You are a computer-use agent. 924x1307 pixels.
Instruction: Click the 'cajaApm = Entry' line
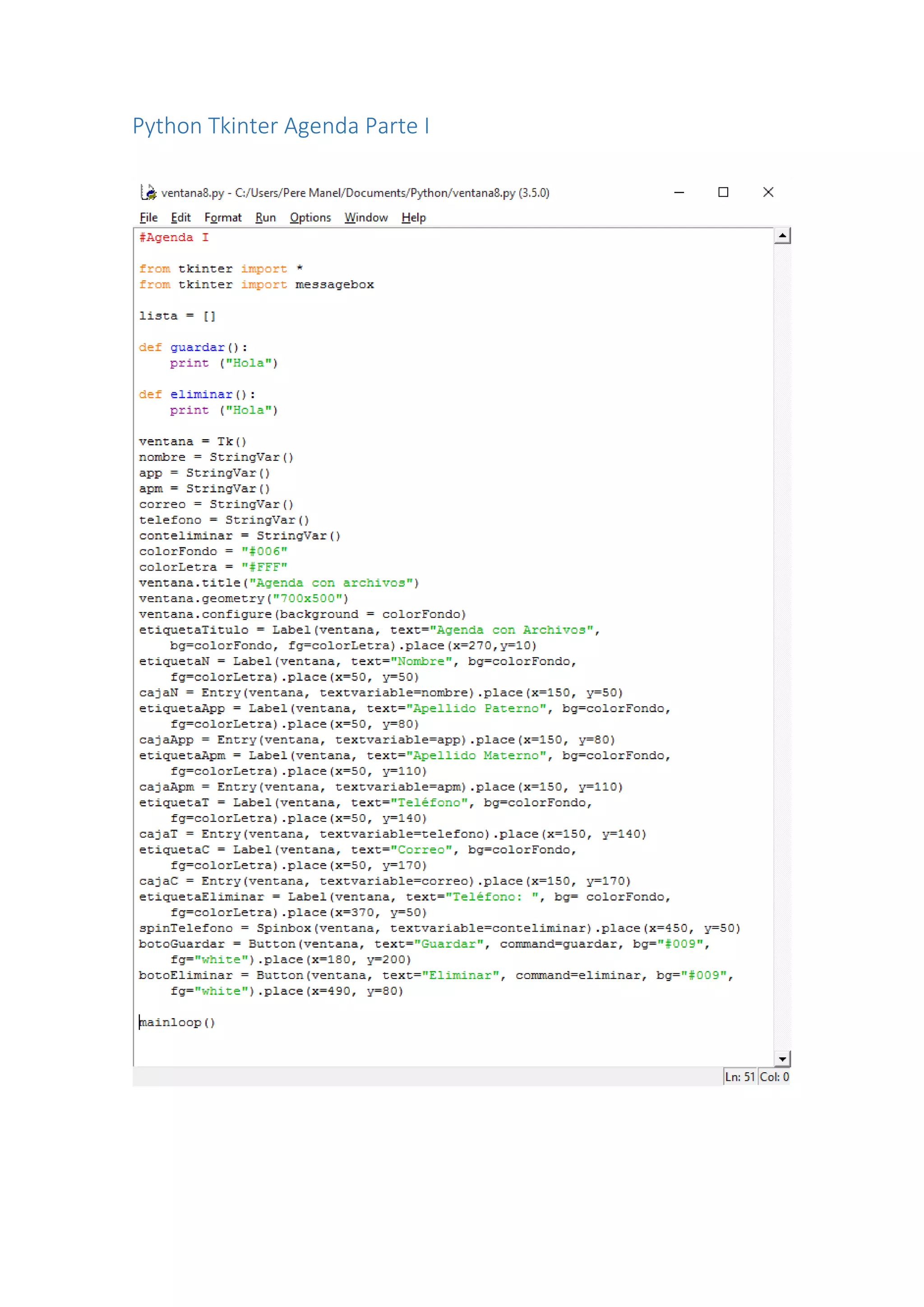[x=381, y=787]
